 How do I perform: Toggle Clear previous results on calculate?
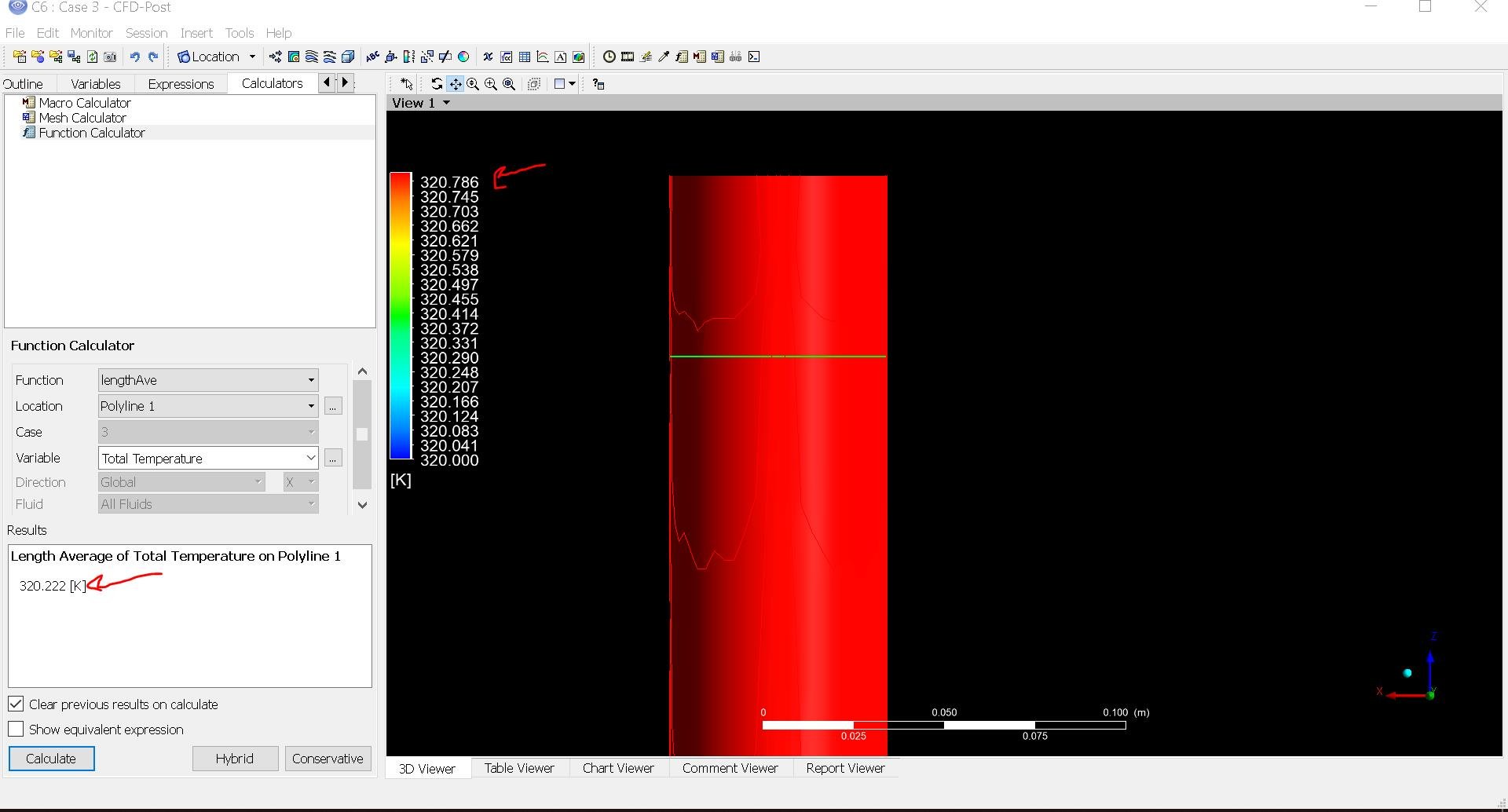16,704
